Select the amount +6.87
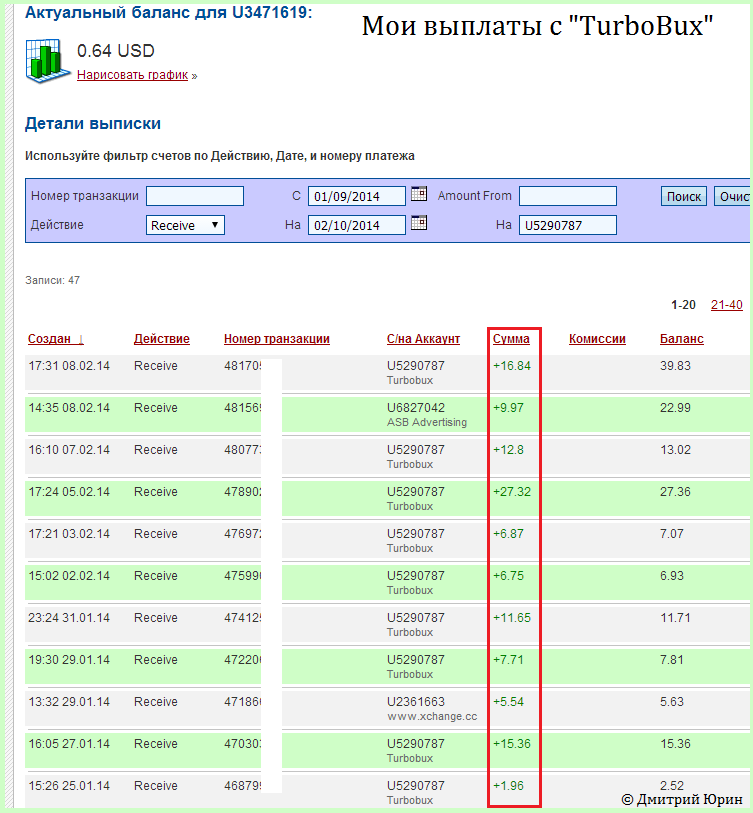The width and height of the screenshot is (753, 813). coord(508,534)
